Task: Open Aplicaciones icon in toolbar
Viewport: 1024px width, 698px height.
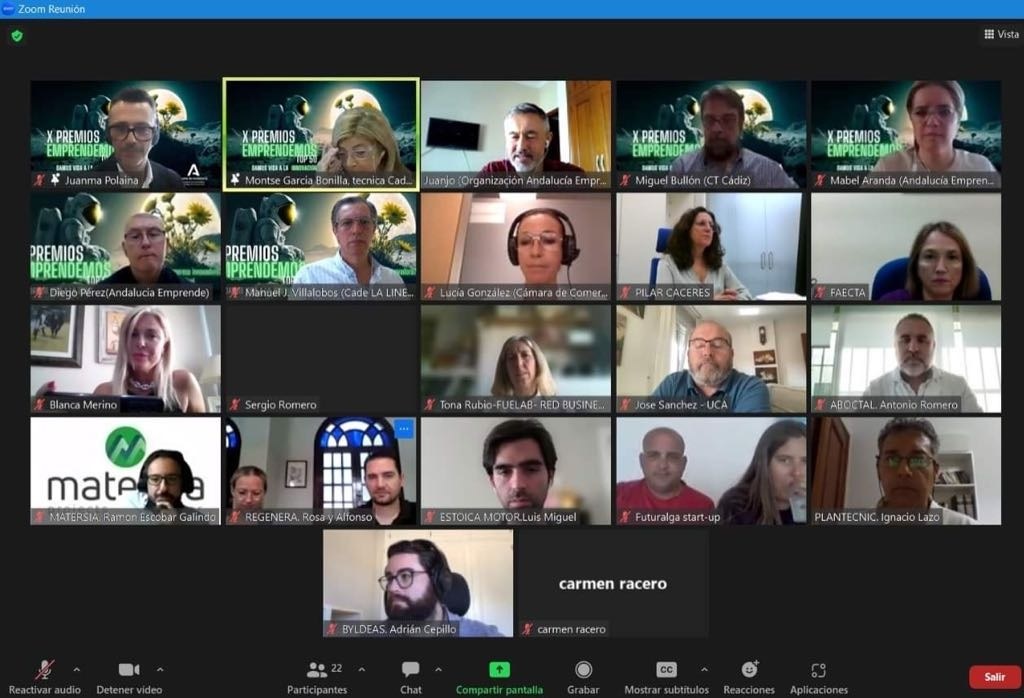Action: [818, 670]
